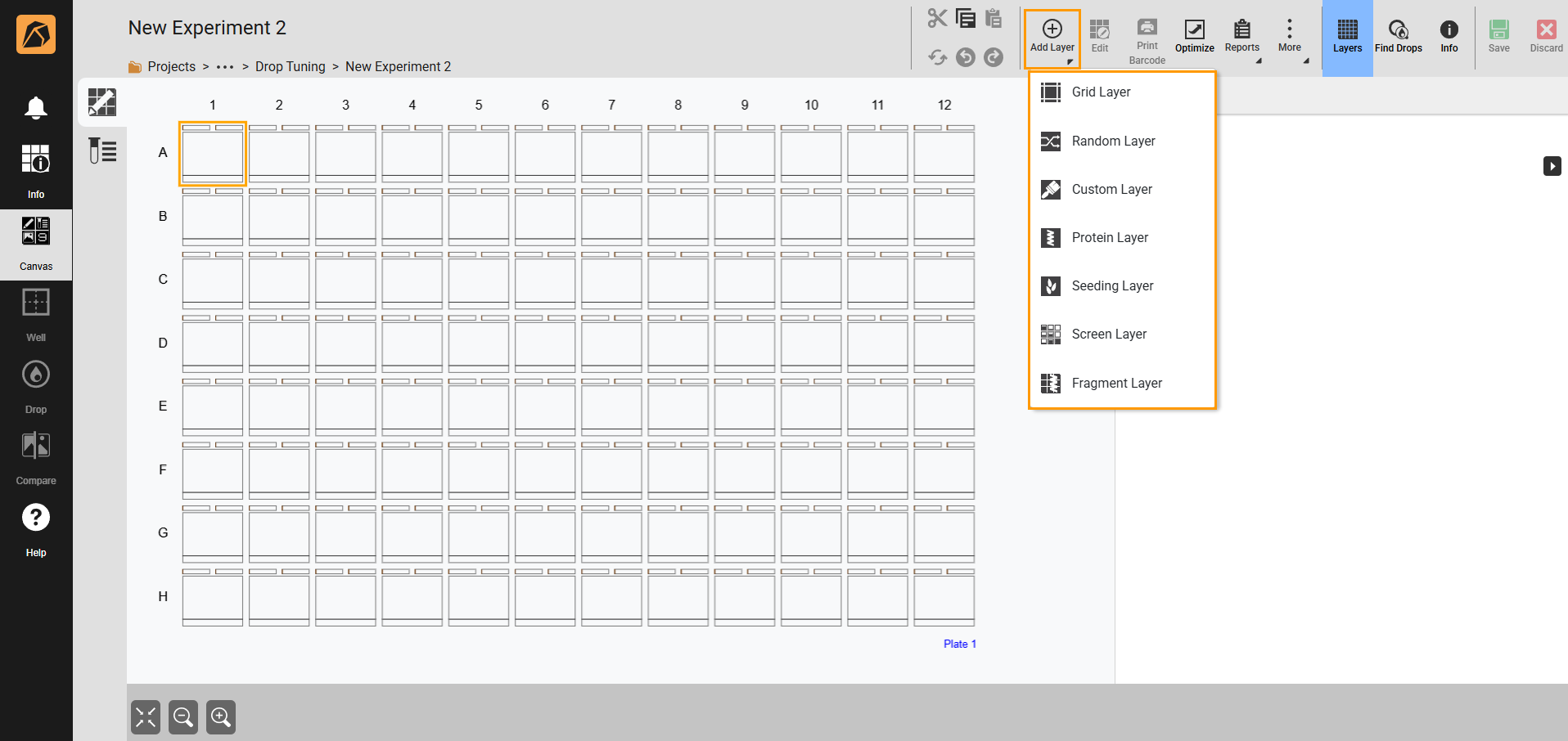Fit plate view to screen

pyautogui.click(x=146, y=717)
